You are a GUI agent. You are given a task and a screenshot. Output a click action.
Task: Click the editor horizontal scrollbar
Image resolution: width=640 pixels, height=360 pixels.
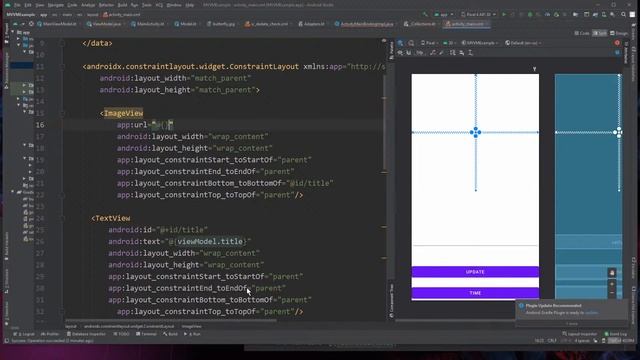[x=171, y=321]
